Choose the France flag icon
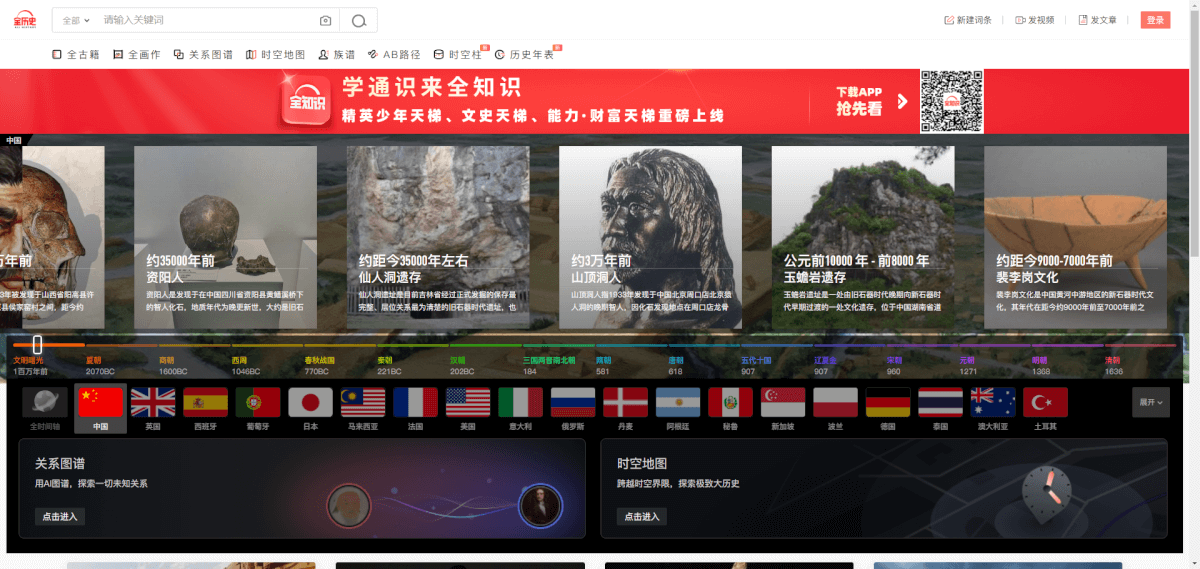The width and height of the screenshot is (1200, 569). click(x=415, y=402)
